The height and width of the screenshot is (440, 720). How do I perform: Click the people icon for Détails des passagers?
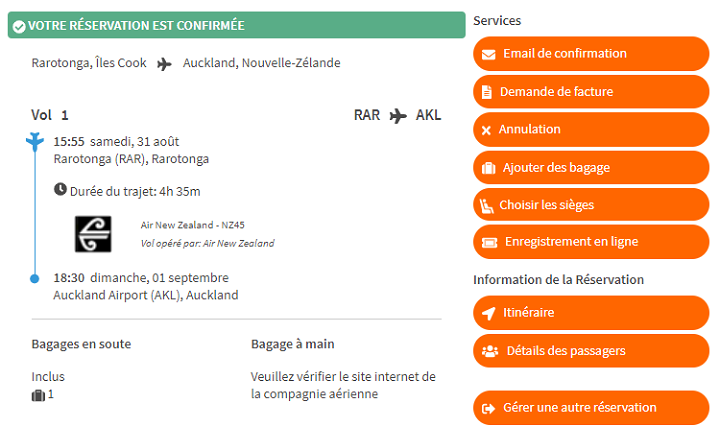point(490,351)
